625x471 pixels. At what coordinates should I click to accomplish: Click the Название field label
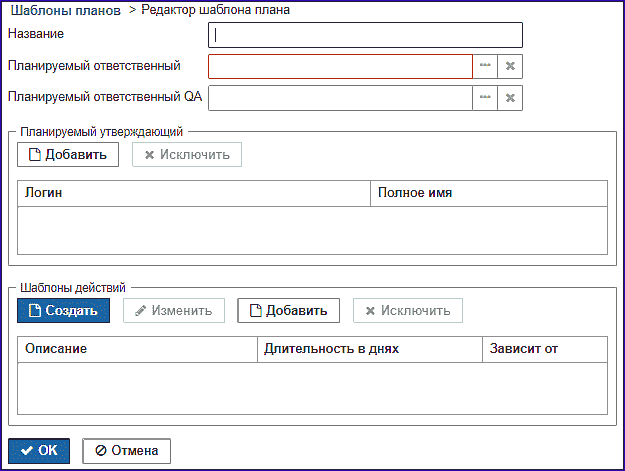tap(36, 34)
